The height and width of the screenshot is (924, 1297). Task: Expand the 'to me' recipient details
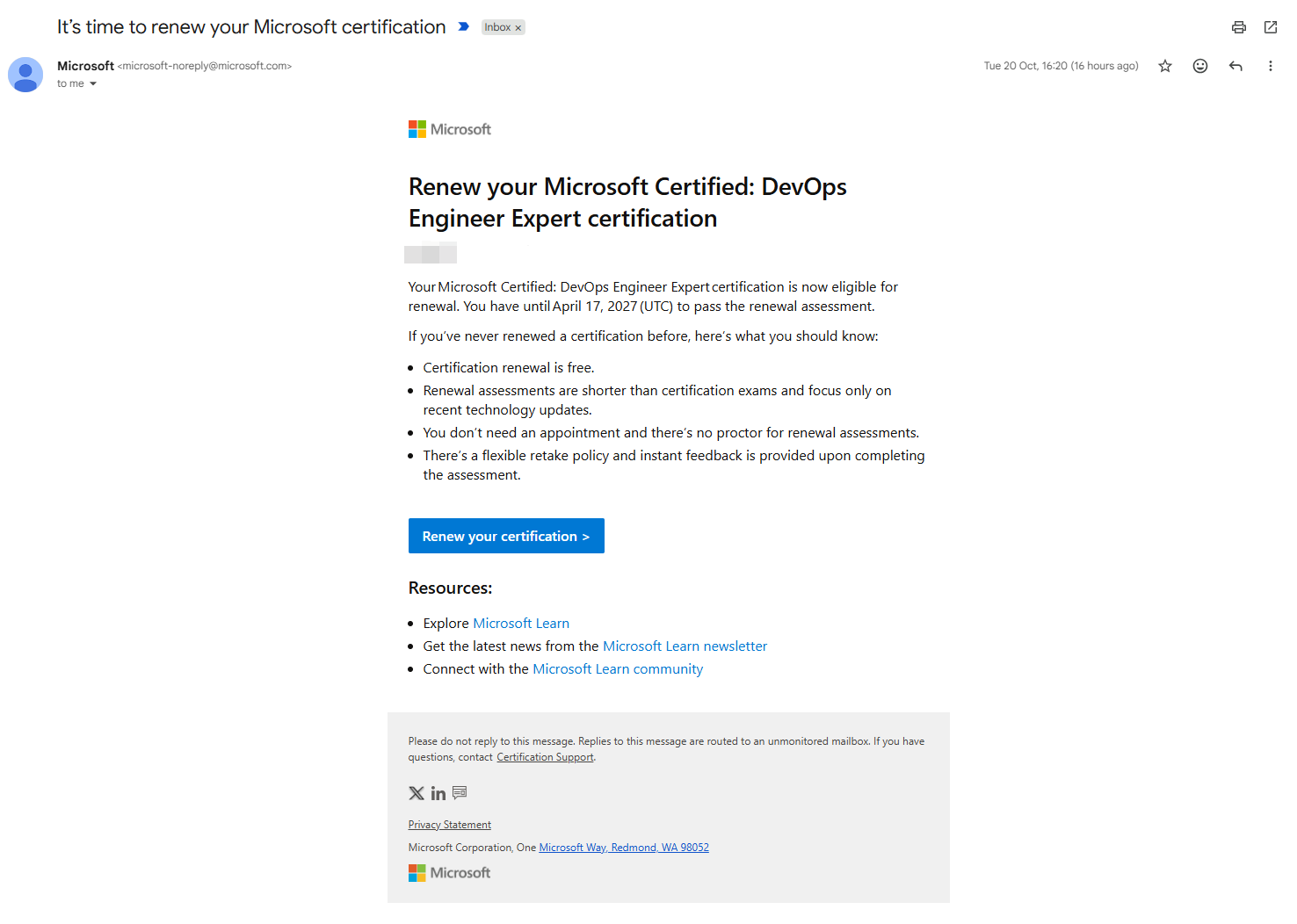[x=92, y=84]
